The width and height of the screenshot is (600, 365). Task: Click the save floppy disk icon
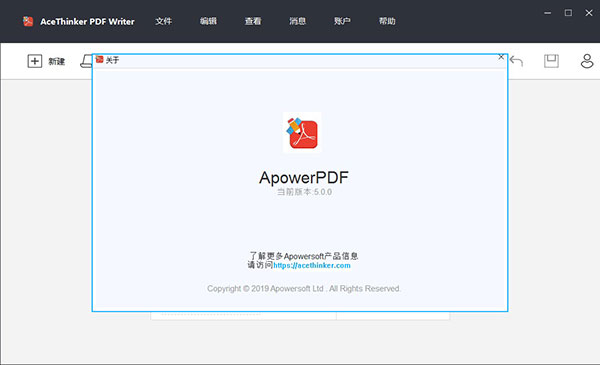point(551,61)
